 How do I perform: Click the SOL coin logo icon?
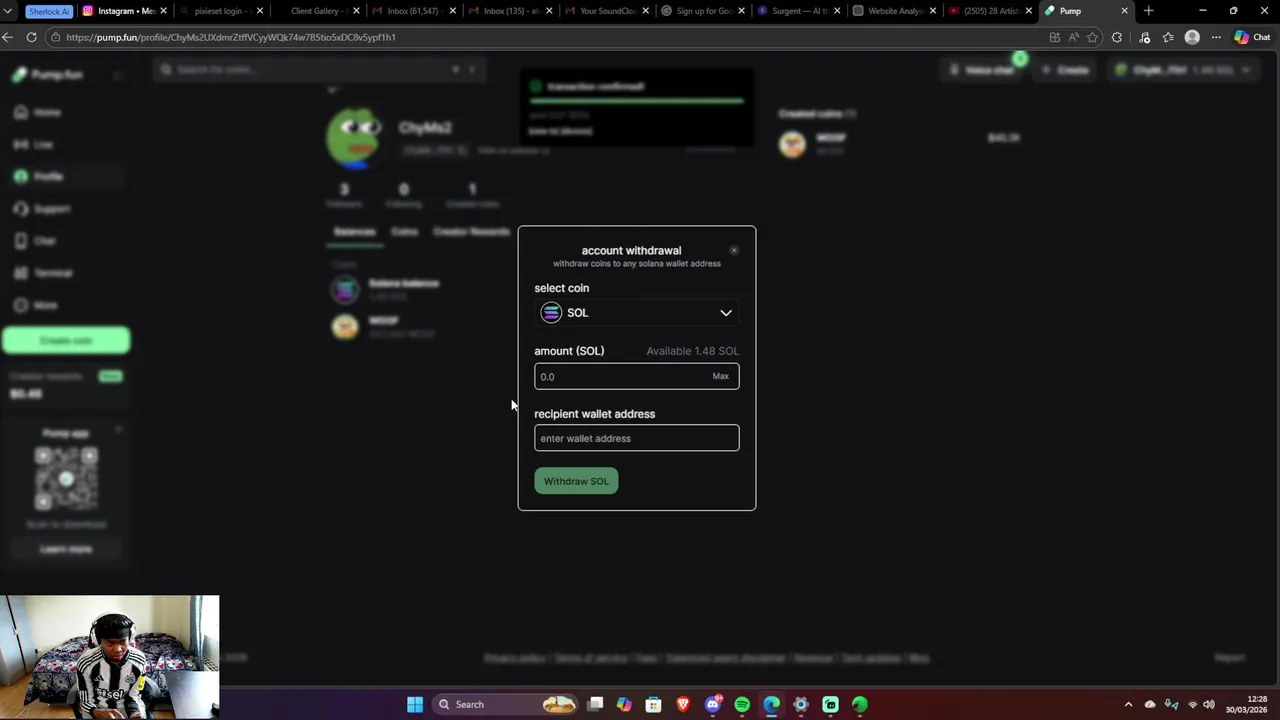551,313
